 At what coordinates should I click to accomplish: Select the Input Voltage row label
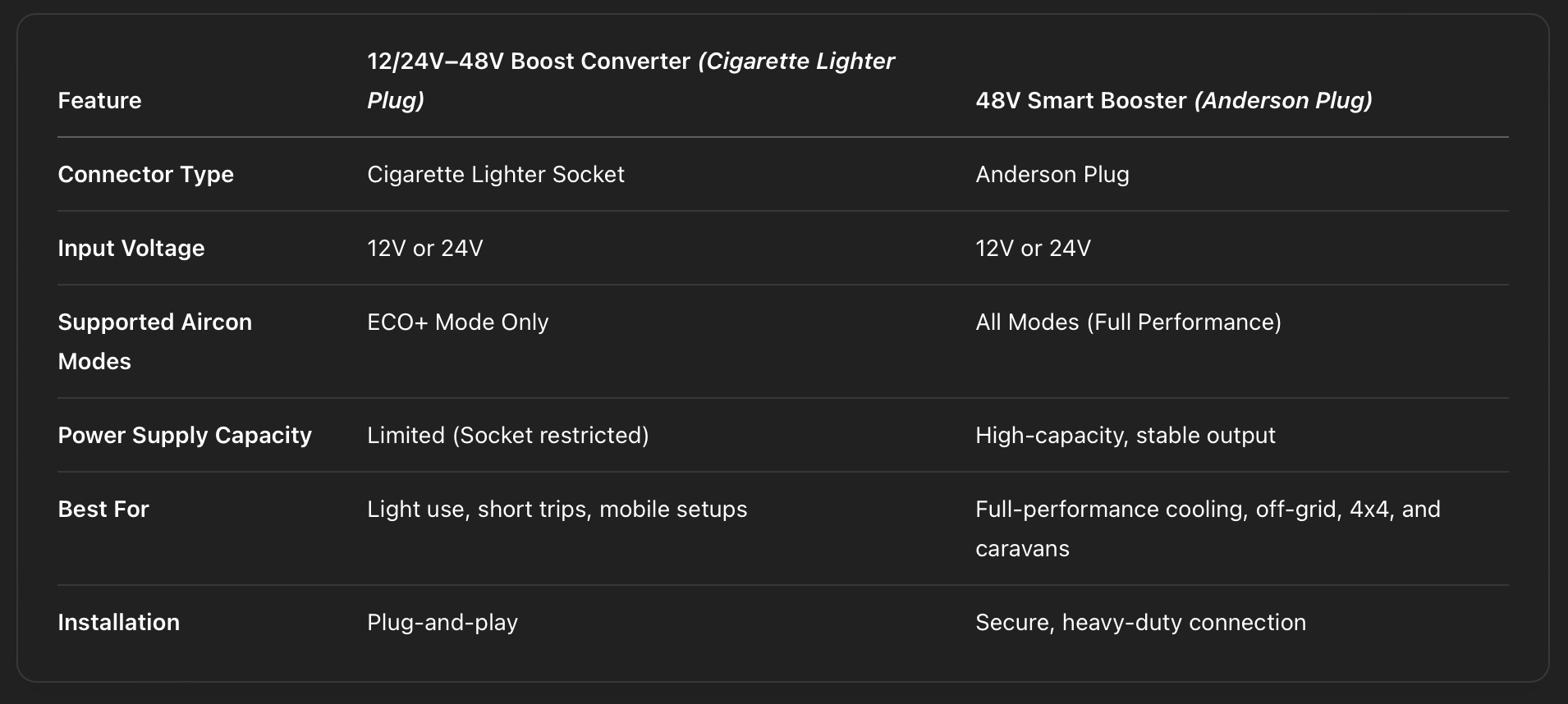(131, 248)
